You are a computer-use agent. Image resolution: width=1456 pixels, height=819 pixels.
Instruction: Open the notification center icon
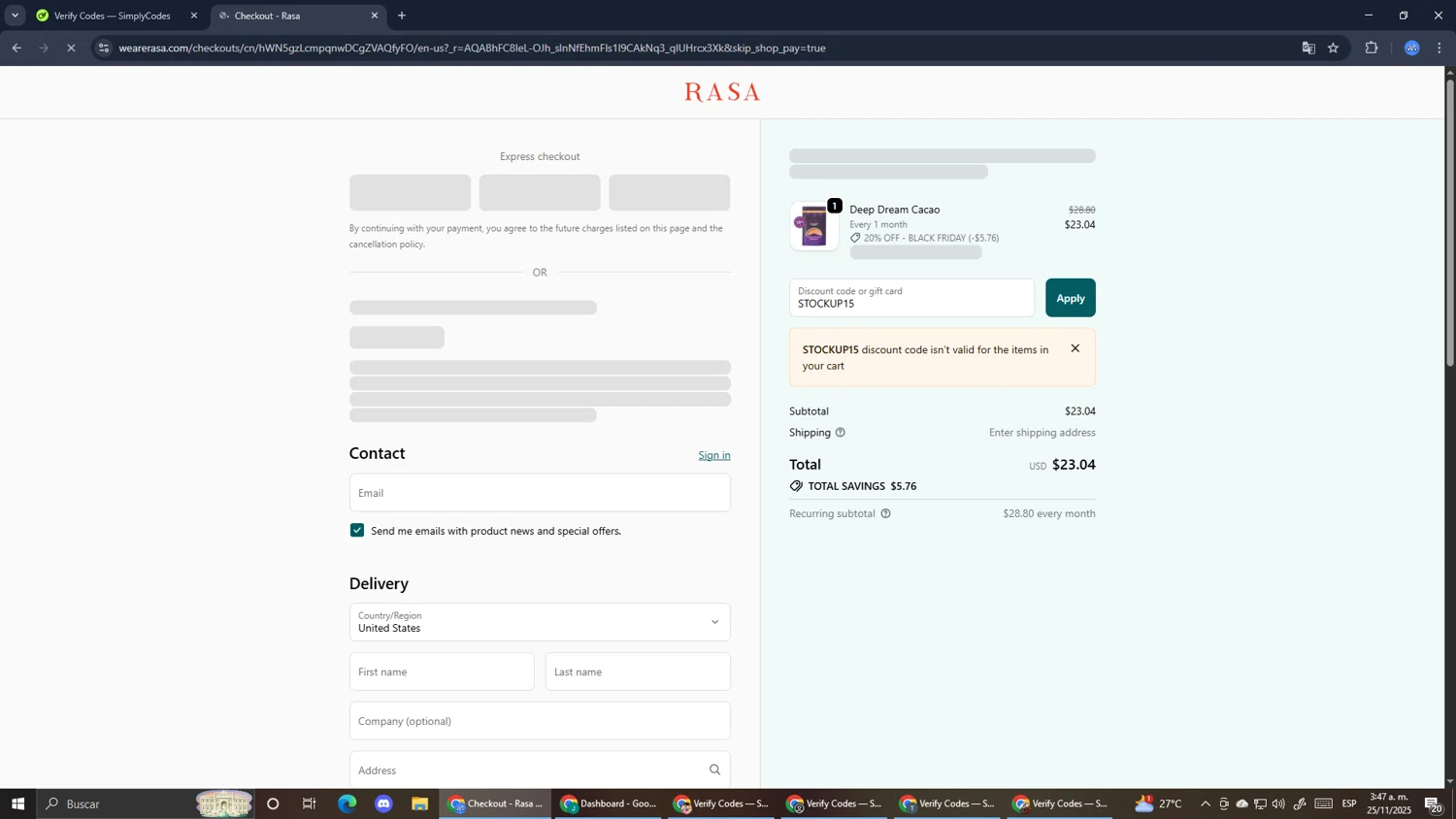1434,803
